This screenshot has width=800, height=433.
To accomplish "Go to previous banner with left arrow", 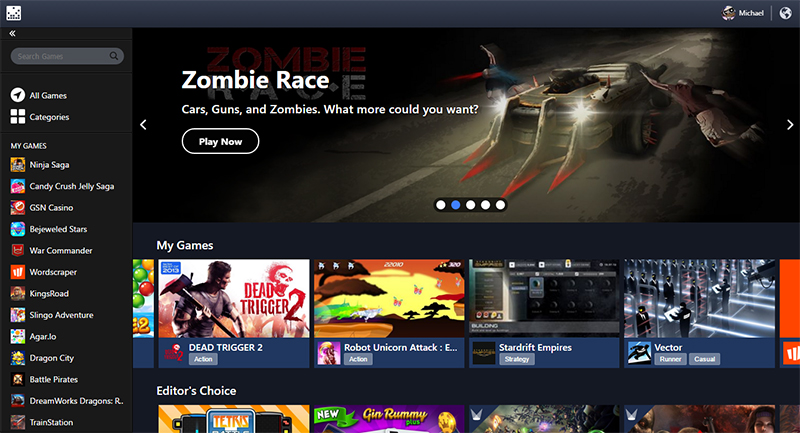I will point(143,124).
